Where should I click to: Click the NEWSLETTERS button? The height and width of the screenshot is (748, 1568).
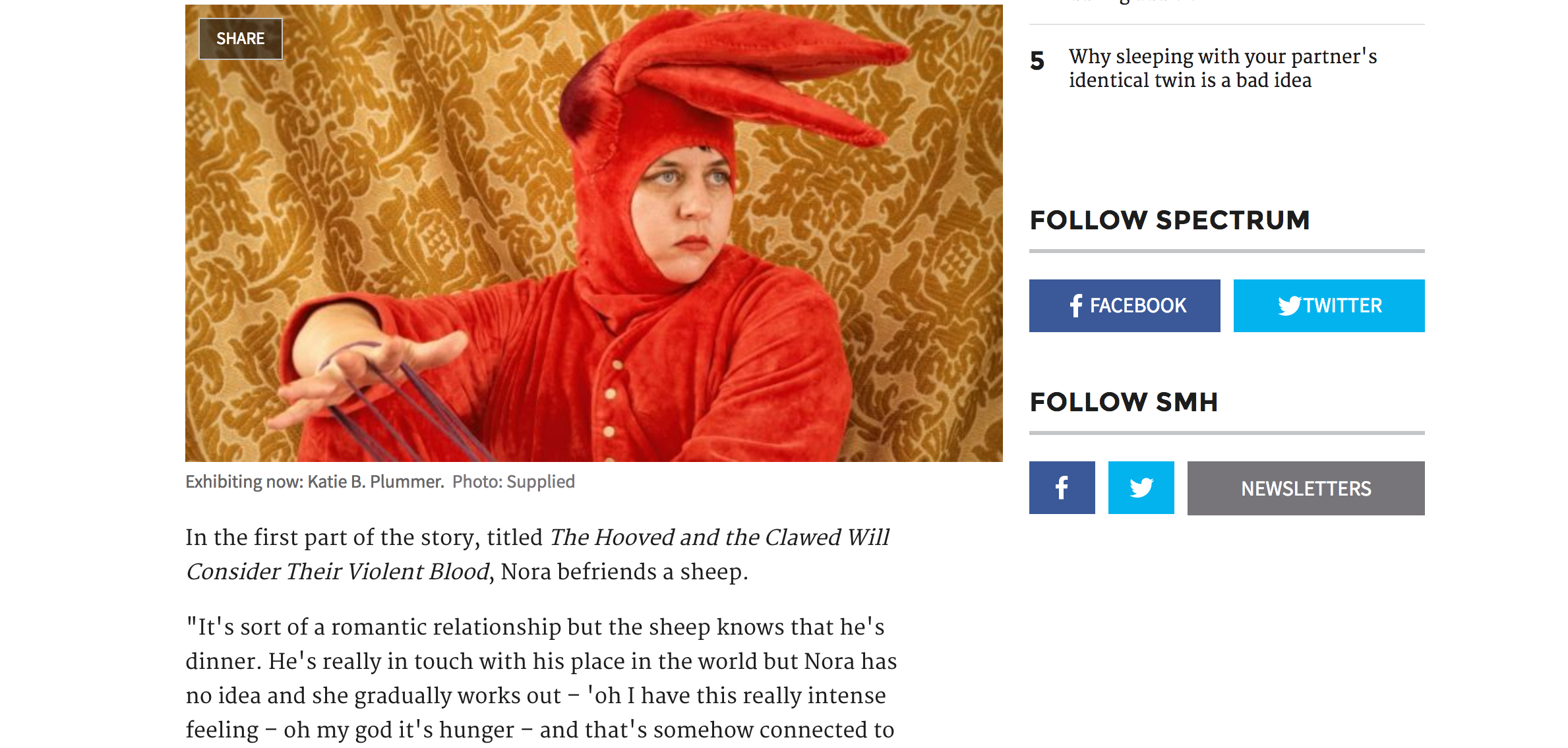1306,488
